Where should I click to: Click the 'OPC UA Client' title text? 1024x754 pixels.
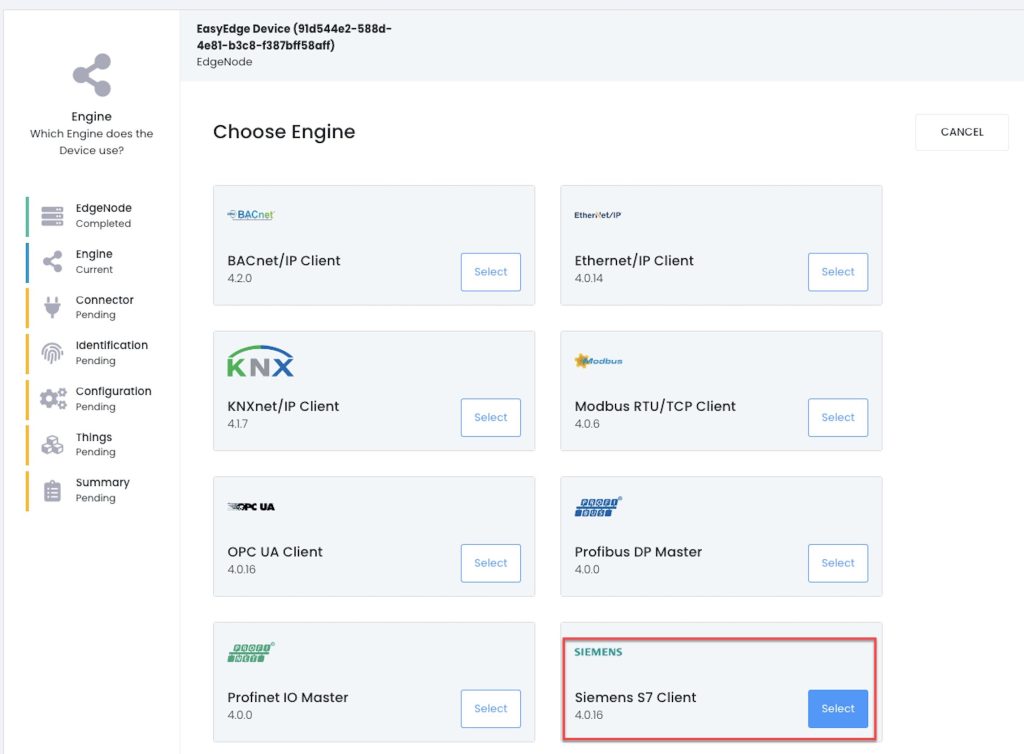tap(275, 552)
